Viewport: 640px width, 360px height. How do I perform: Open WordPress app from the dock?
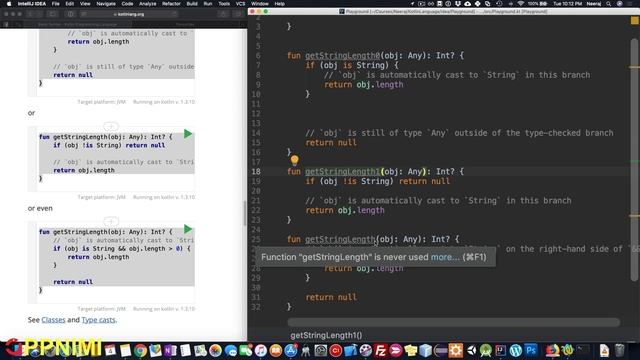(516, 350)
